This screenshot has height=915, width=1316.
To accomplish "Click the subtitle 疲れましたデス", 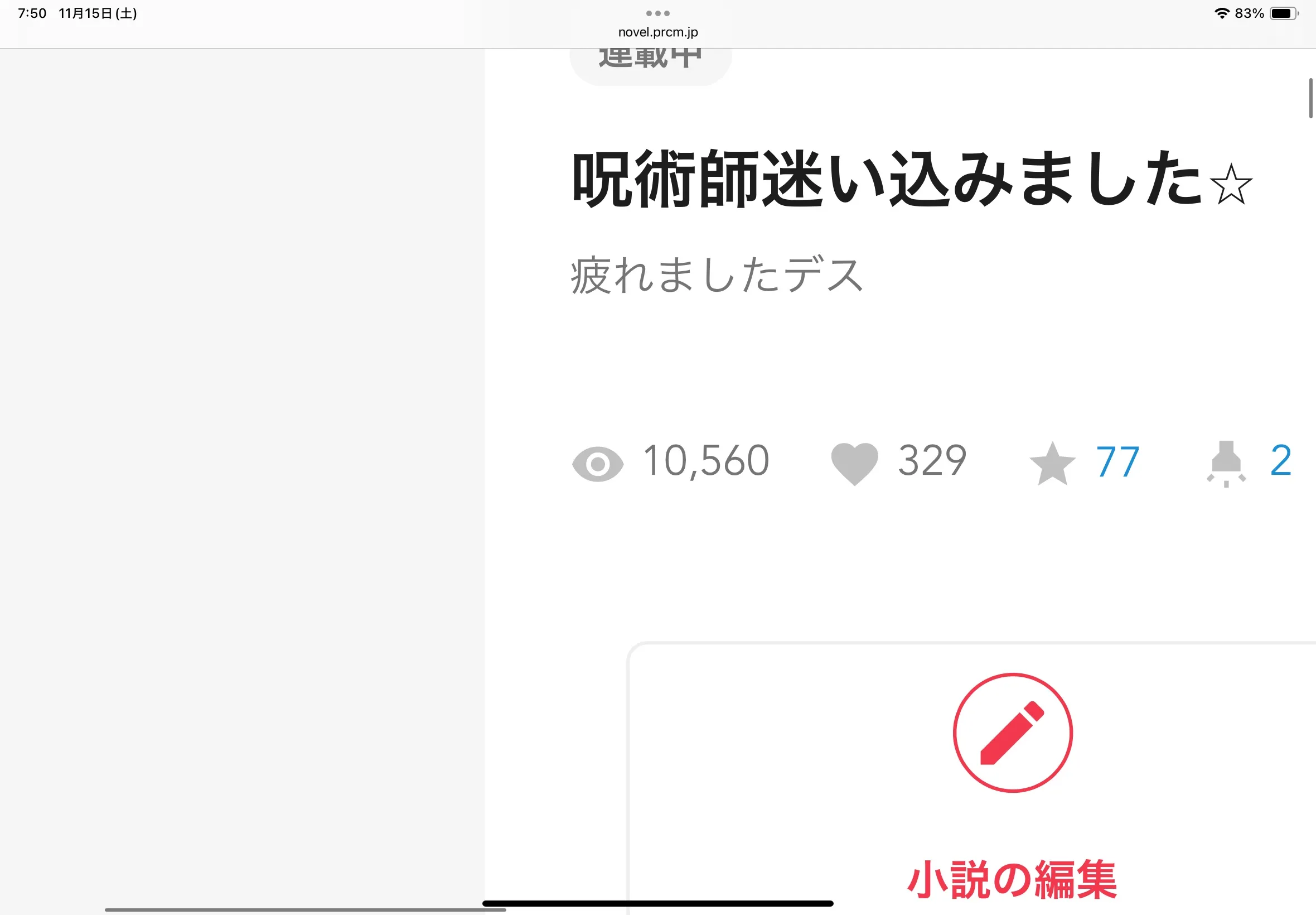I will 717,276.
